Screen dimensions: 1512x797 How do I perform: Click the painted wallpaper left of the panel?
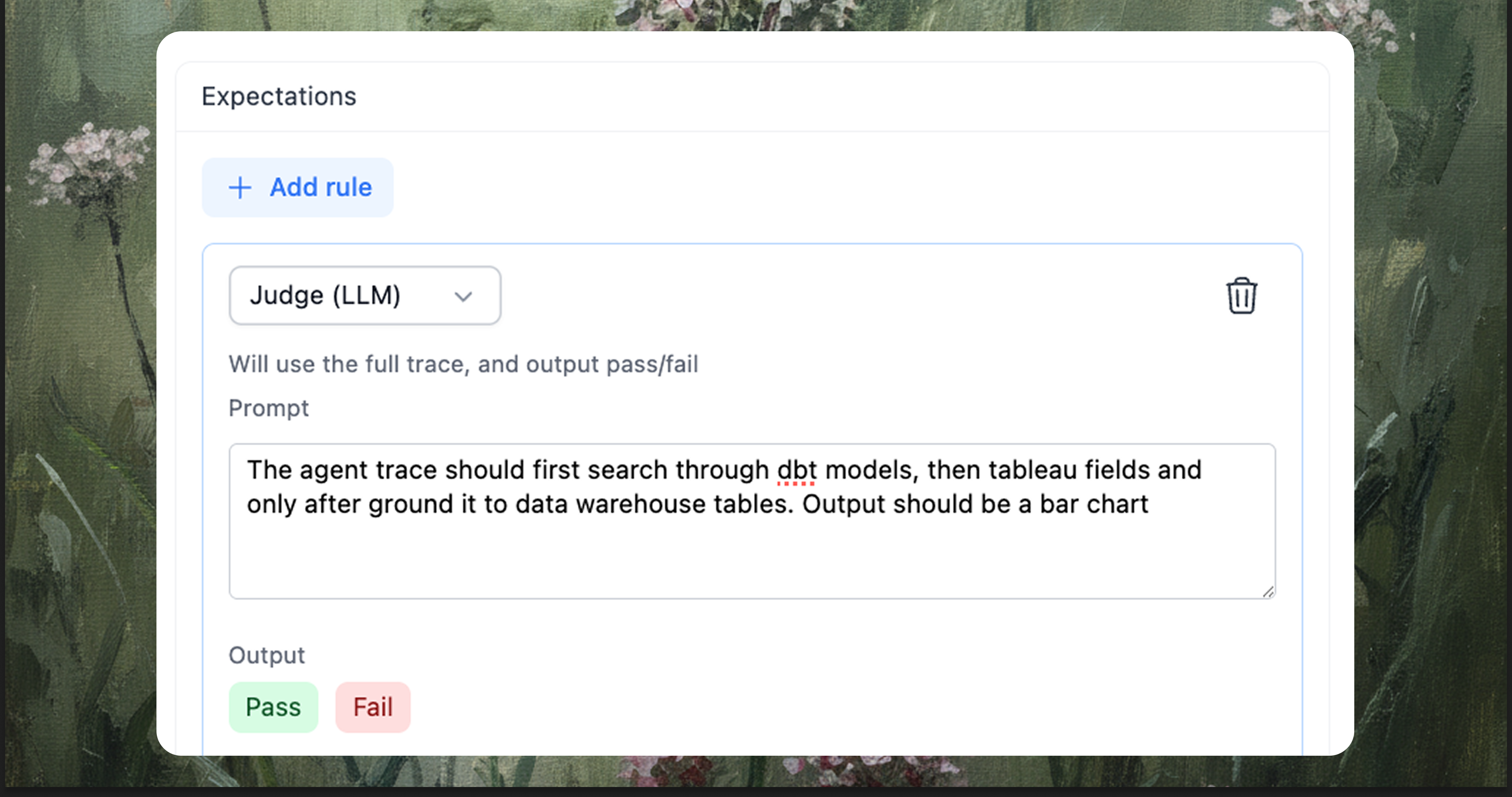pos(76,411)
